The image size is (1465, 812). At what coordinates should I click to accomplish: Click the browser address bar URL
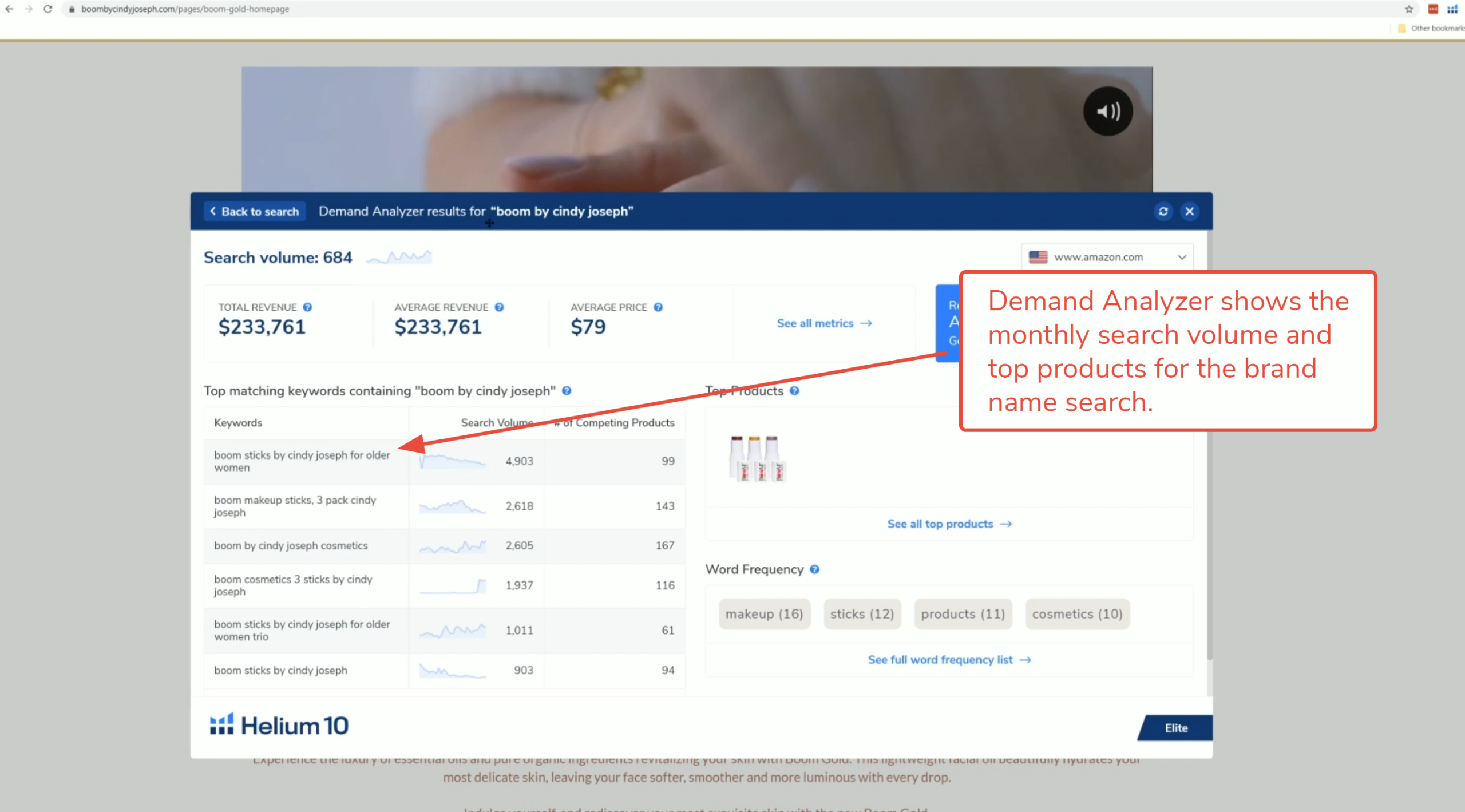[184, 9]
